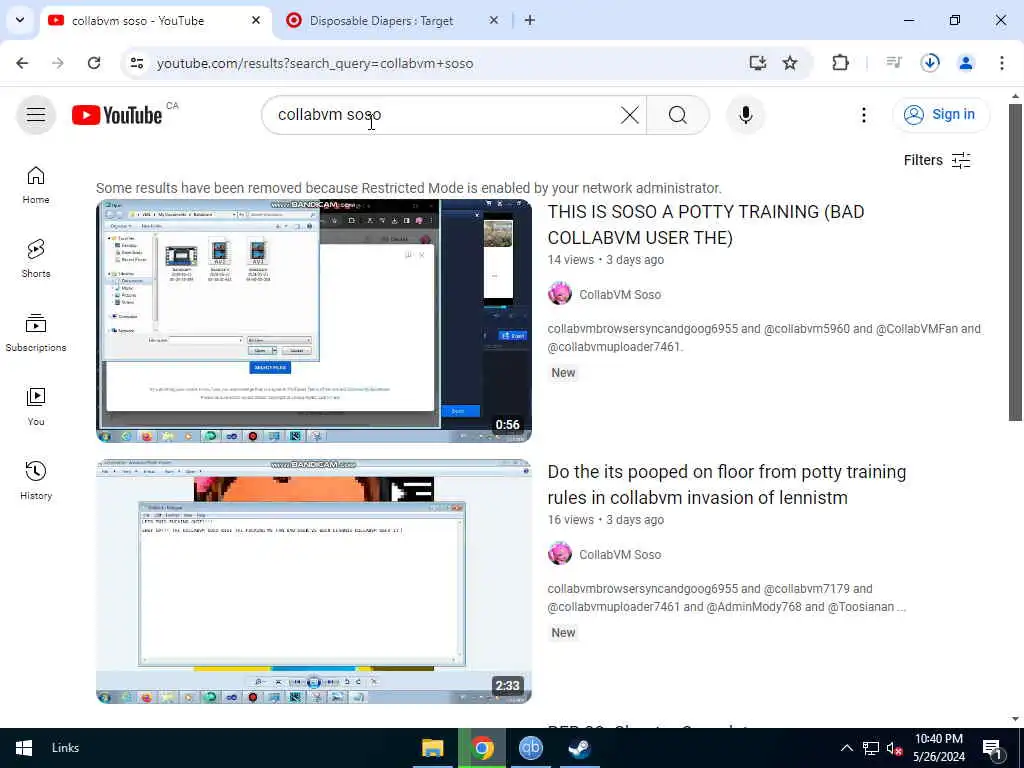
Task: Click the New badge on first result
Action: (x=563, y=373)
